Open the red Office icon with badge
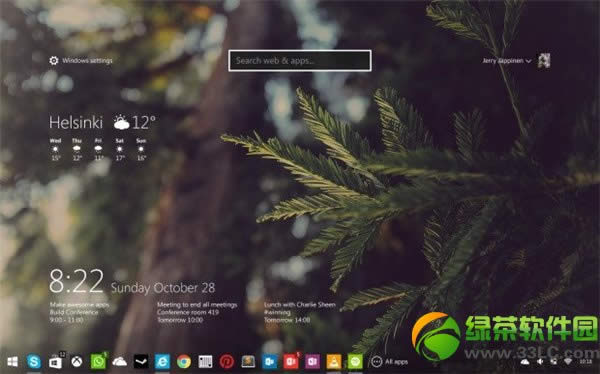Image resolution: width=600 pixels, height=374 pixels. 291,361
